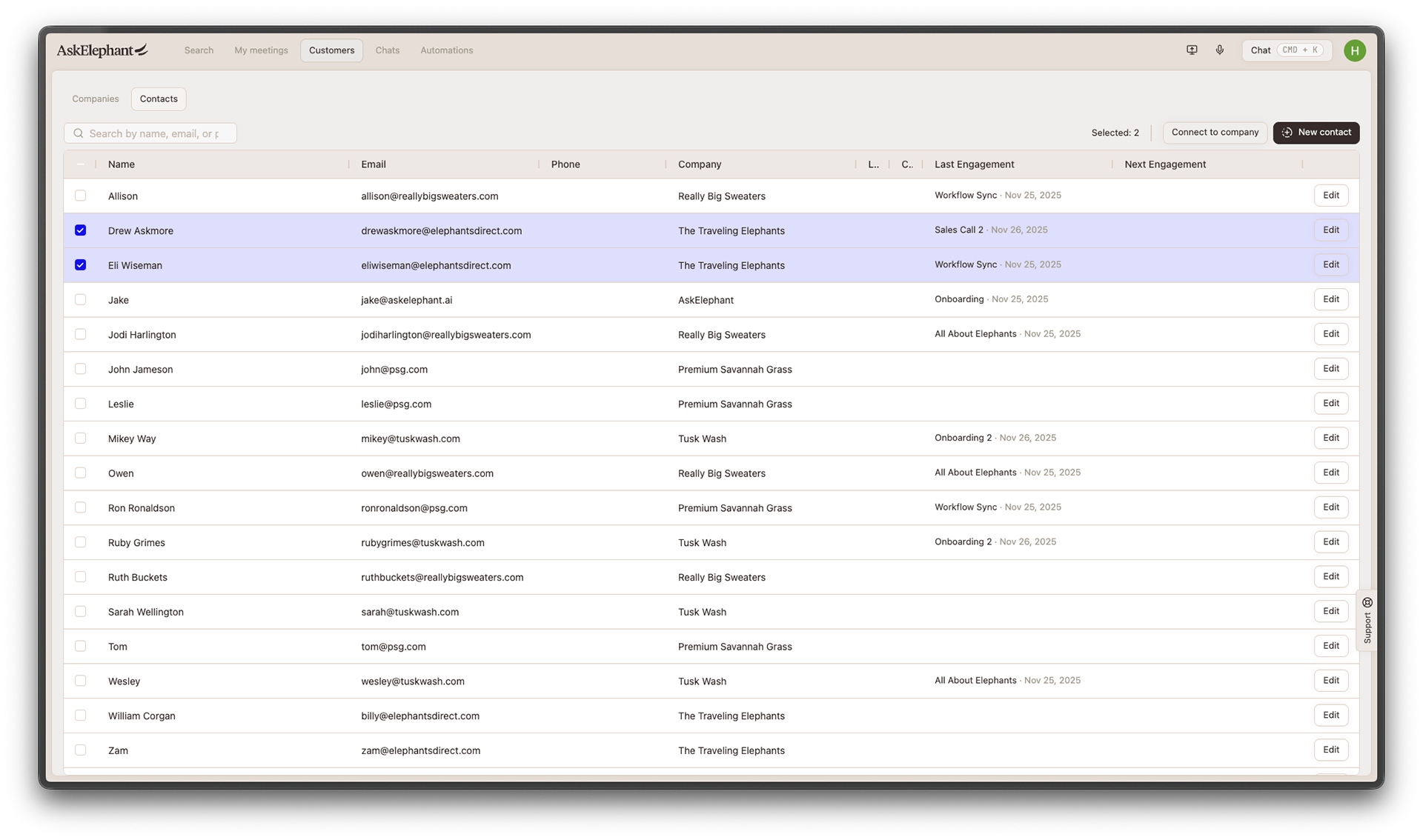Edit Drew Askmore's contact
1423x840 pixels.
1331,230
